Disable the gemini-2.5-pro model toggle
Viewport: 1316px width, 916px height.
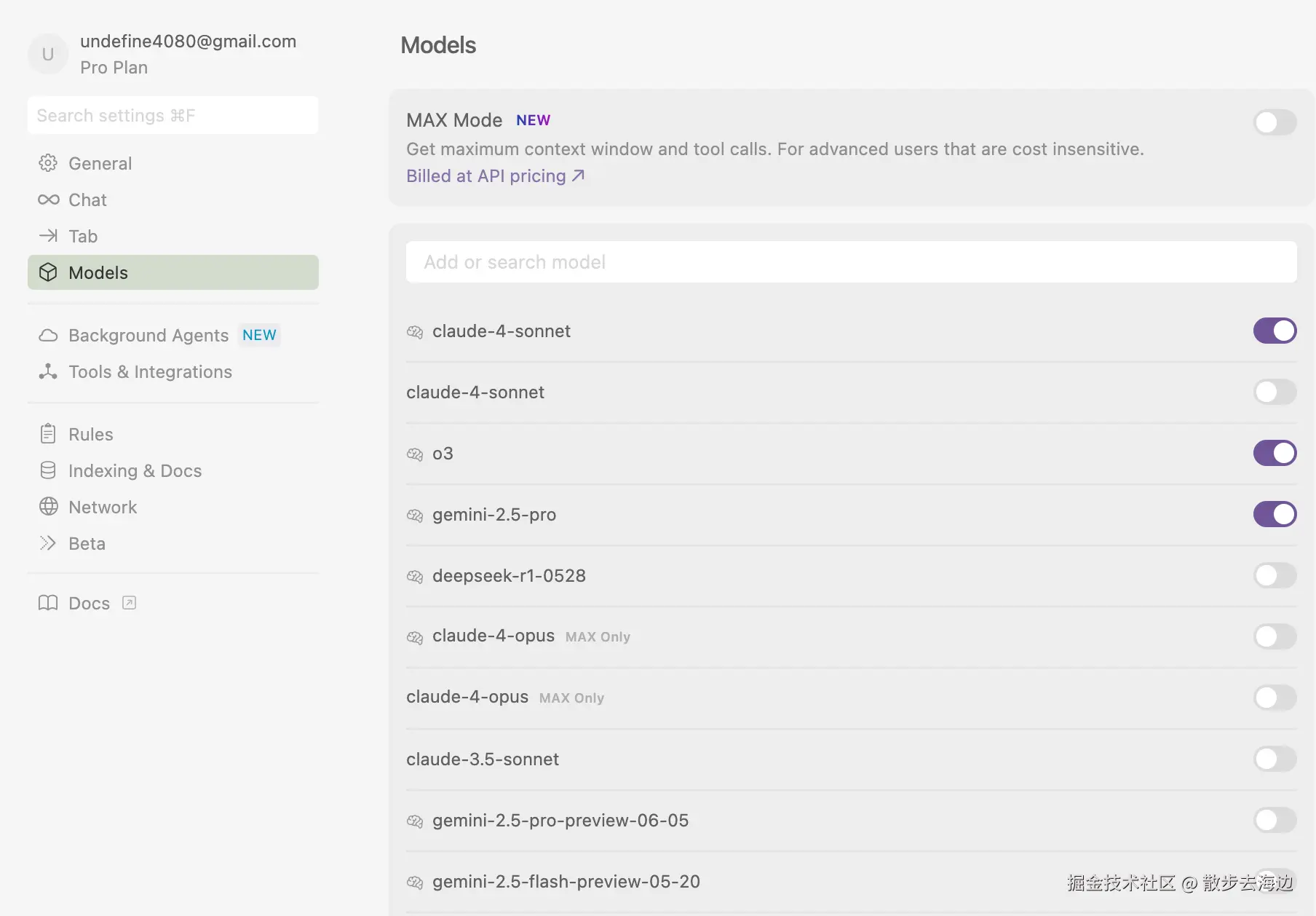1275,514
